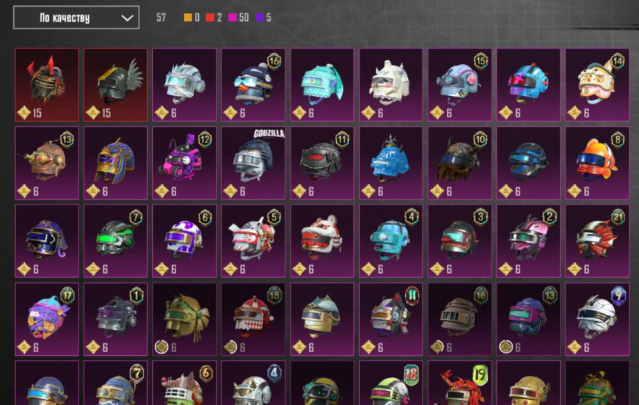Expand the sort list via chevron arrow
639x405 pixels.
(x=127, y=18)
